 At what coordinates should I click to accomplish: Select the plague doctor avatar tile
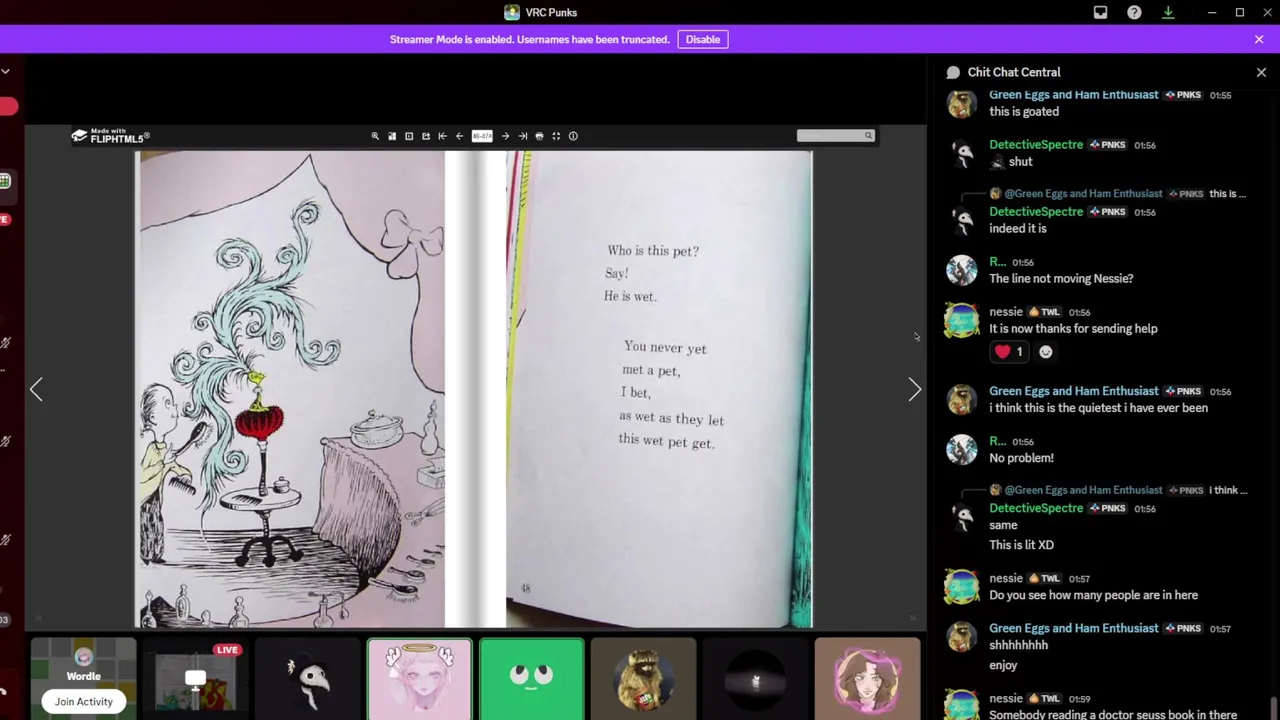coord(307,679)
